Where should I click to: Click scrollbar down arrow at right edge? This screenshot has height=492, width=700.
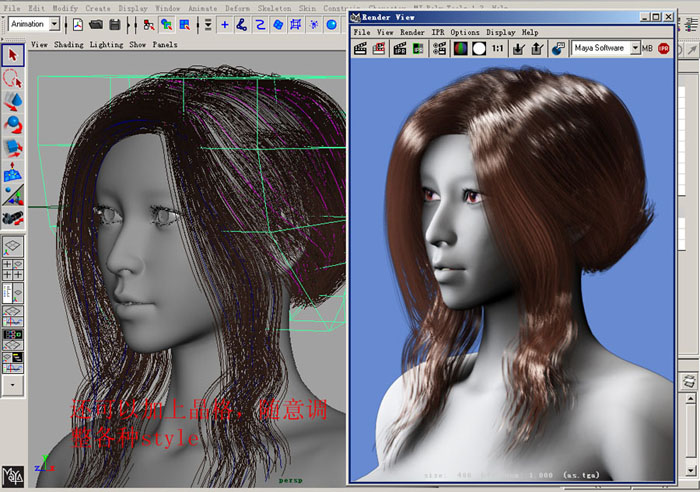[690, 470]
